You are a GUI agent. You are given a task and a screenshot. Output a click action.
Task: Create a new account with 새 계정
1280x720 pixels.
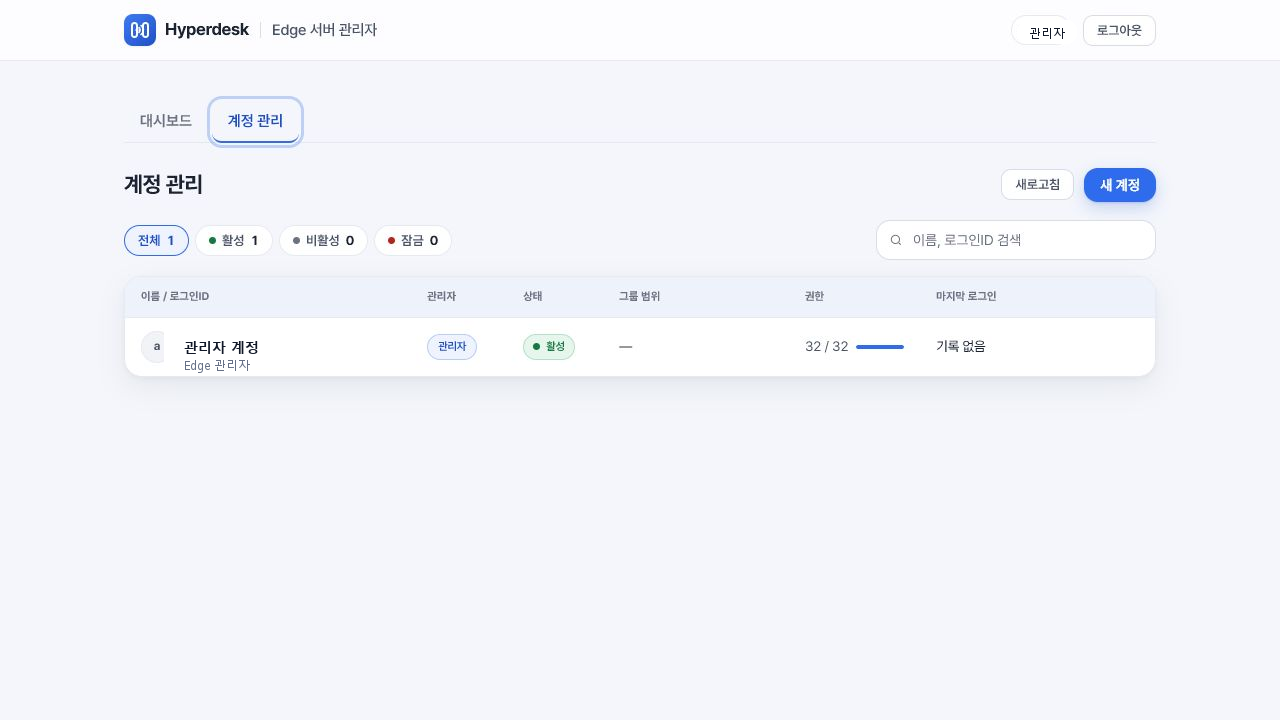[x=1120, y=185]
